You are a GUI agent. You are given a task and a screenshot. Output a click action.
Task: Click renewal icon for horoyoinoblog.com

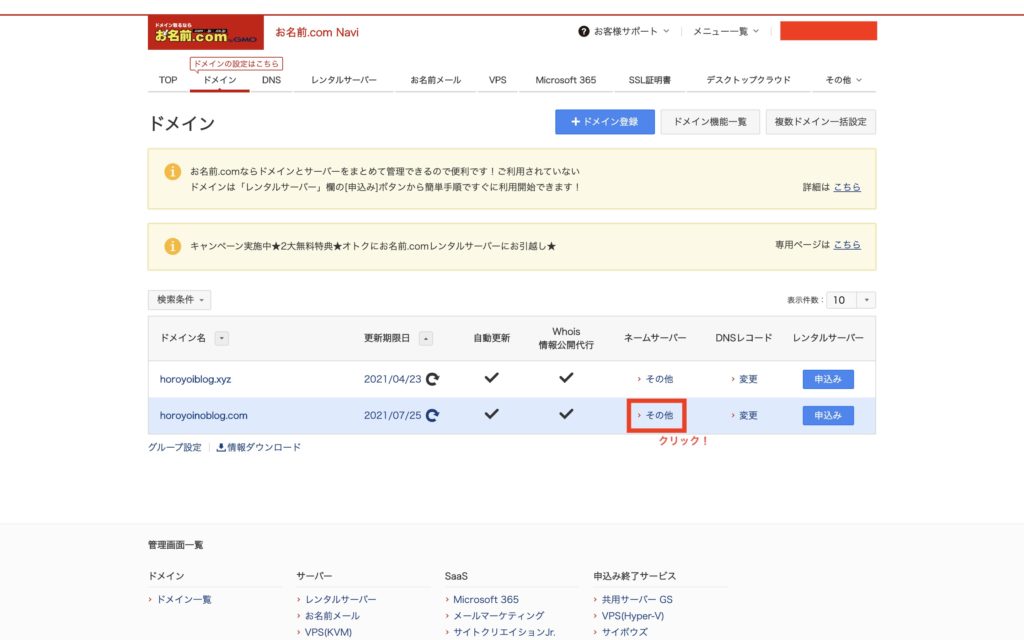(x=432, y=415)
